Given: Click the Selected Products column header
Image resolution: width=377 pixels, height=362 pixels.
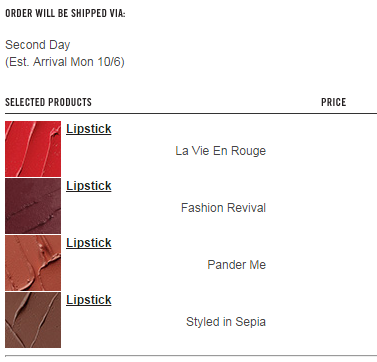Looking at the screenshot, I should pos(48,102).
